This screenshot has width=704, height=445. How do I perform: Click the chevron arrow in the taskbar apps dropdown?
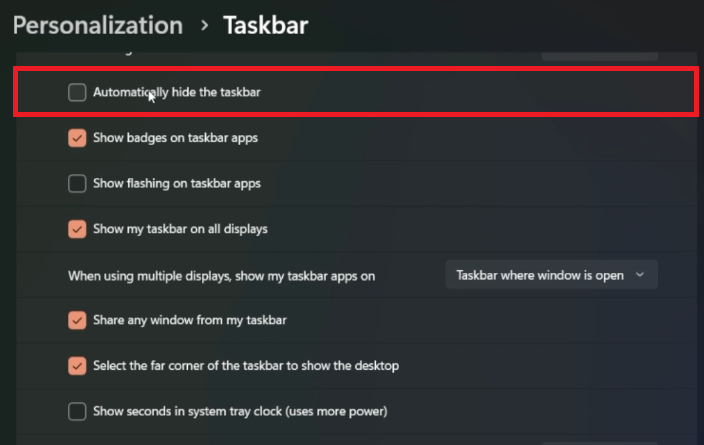click(640, 275)
